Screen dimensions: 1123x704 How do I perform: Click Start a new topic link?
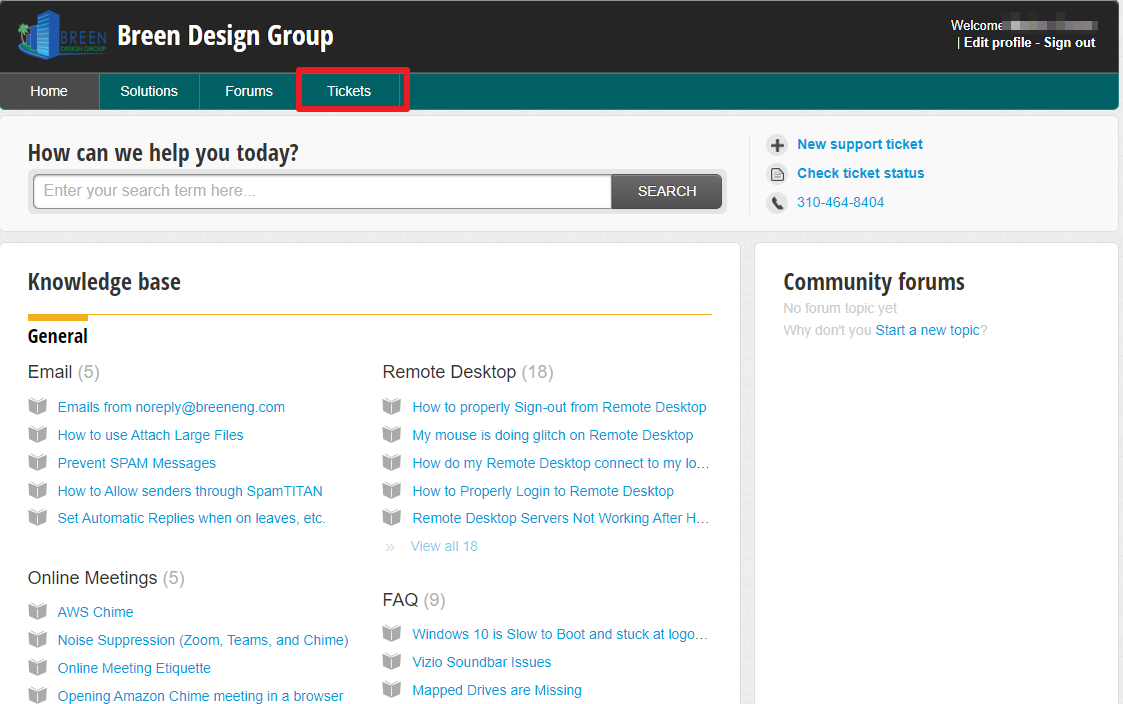pos(927,330)
